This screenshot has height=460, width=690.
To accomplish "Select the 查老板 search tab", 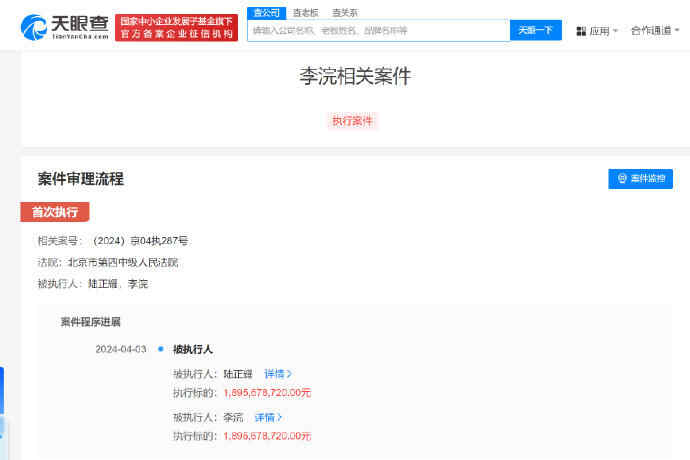I will [305, 13].
